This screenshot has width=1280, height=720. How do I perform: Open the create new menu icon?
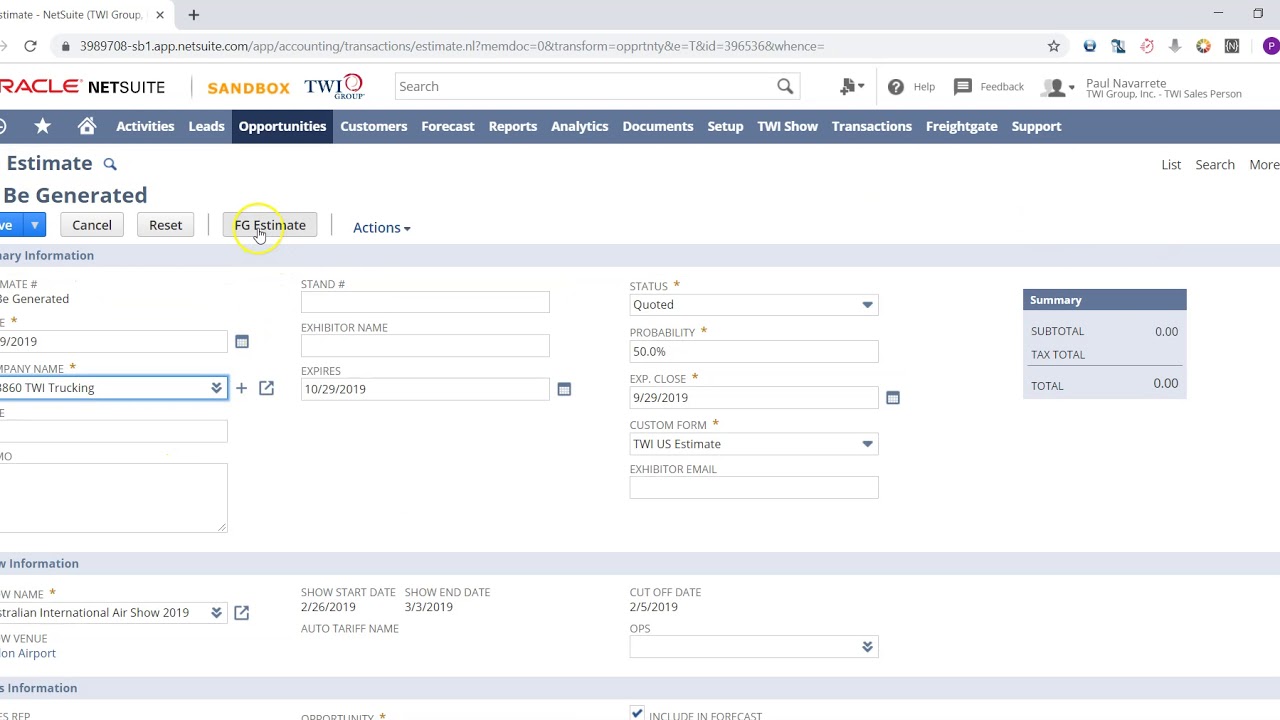coord(851,87)
